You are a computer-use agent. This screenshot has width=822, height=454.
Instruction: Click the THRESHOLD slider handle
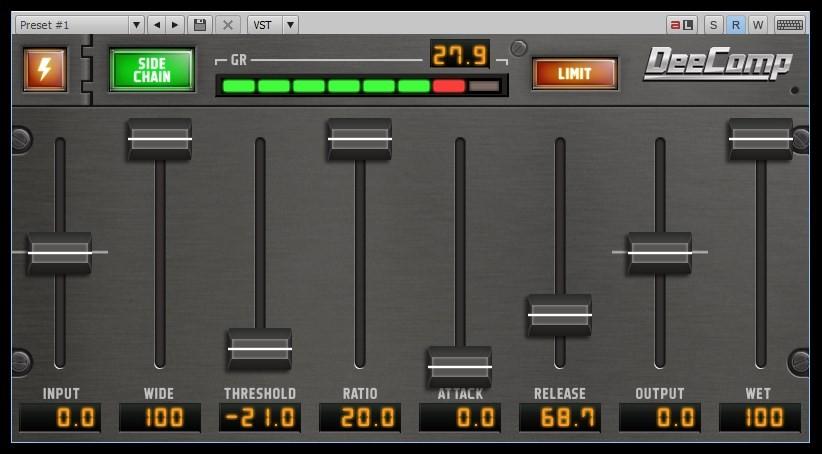click(x=260, y=350)
